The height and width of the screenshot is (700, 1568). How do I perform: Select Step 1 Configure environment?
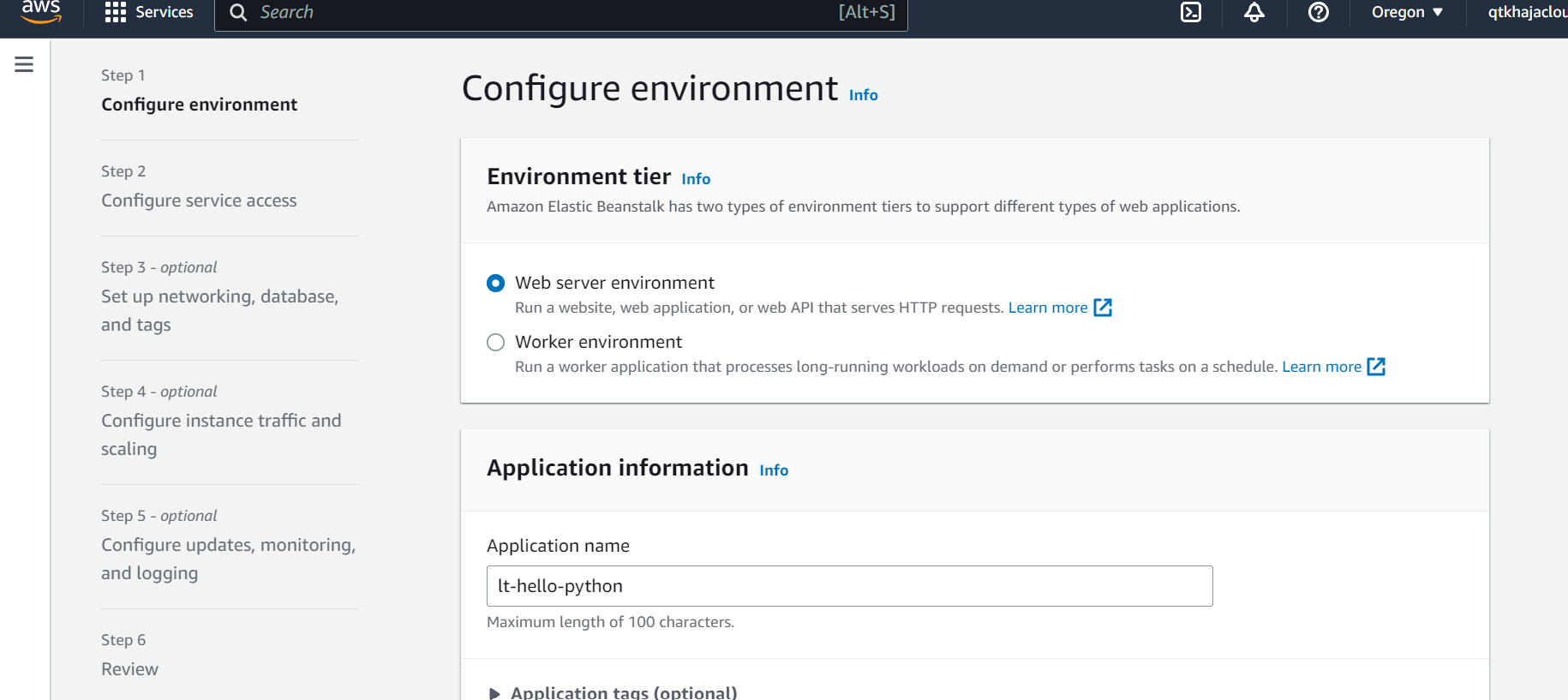pyautogui.click(x=199, y=105)
